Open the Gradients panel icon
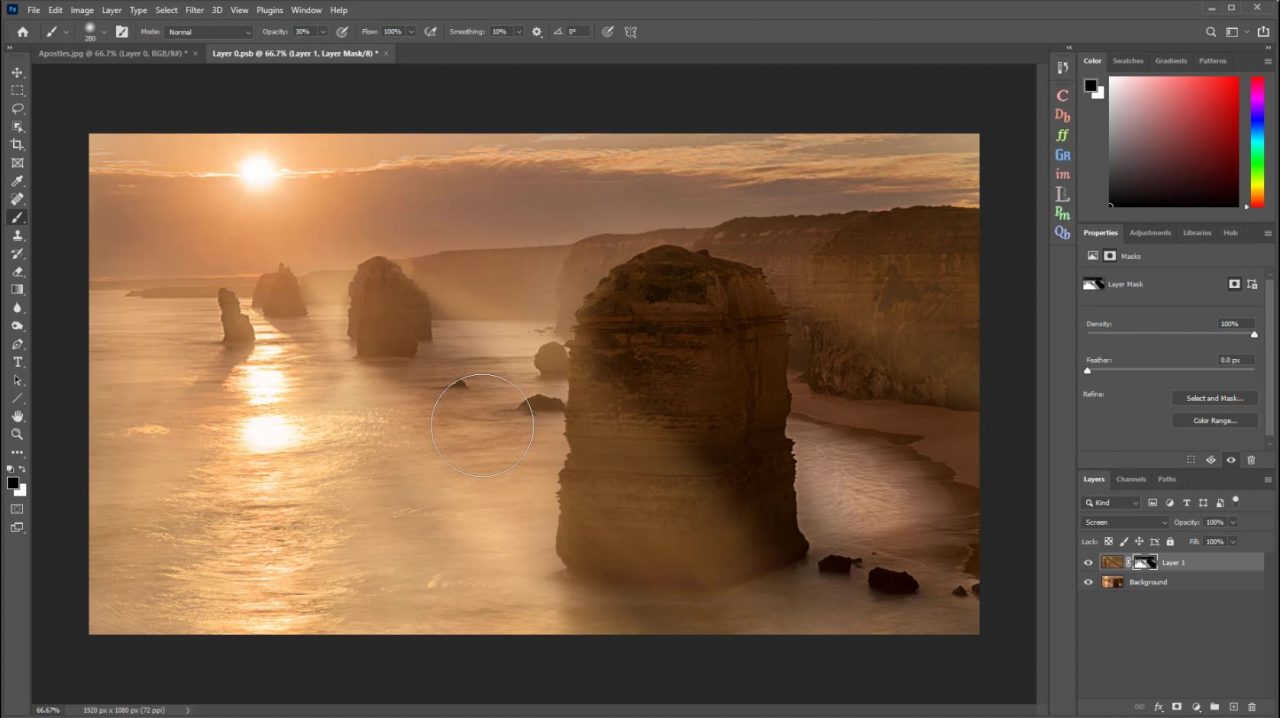Screen dimensions: 1280x718 click(x=1170, y=60)
